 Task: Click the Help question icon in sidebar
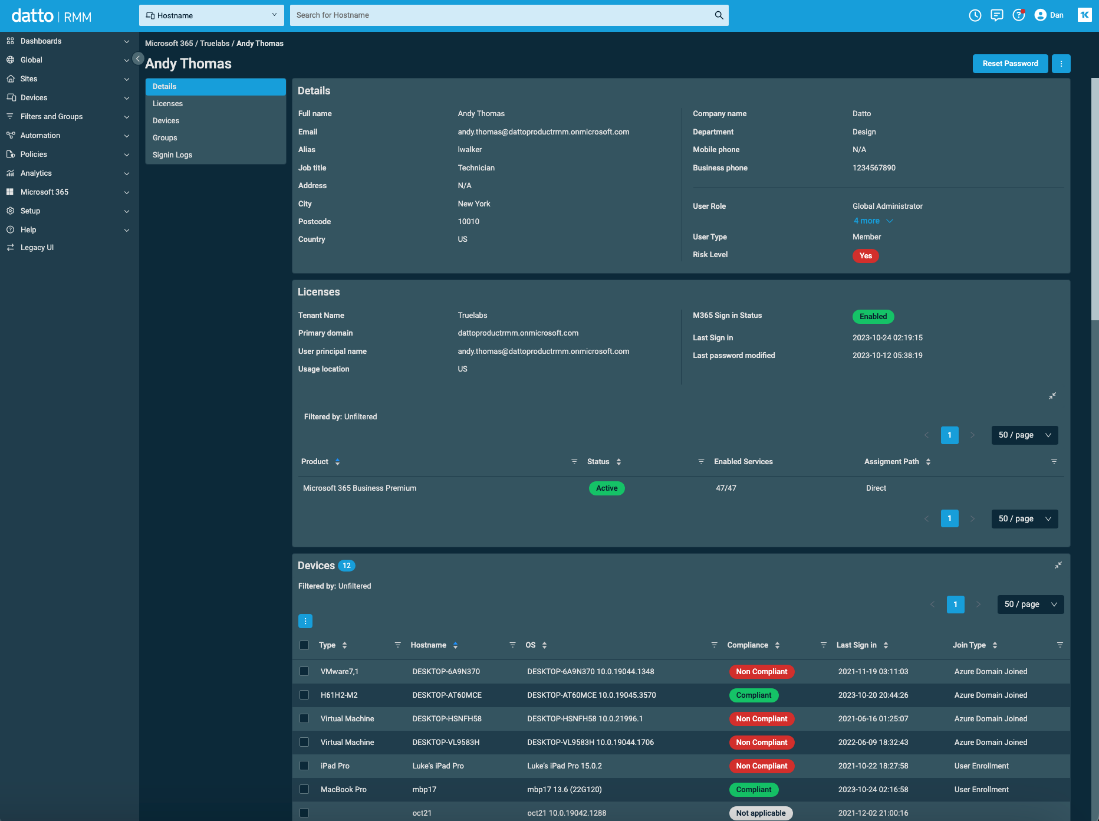10,230
